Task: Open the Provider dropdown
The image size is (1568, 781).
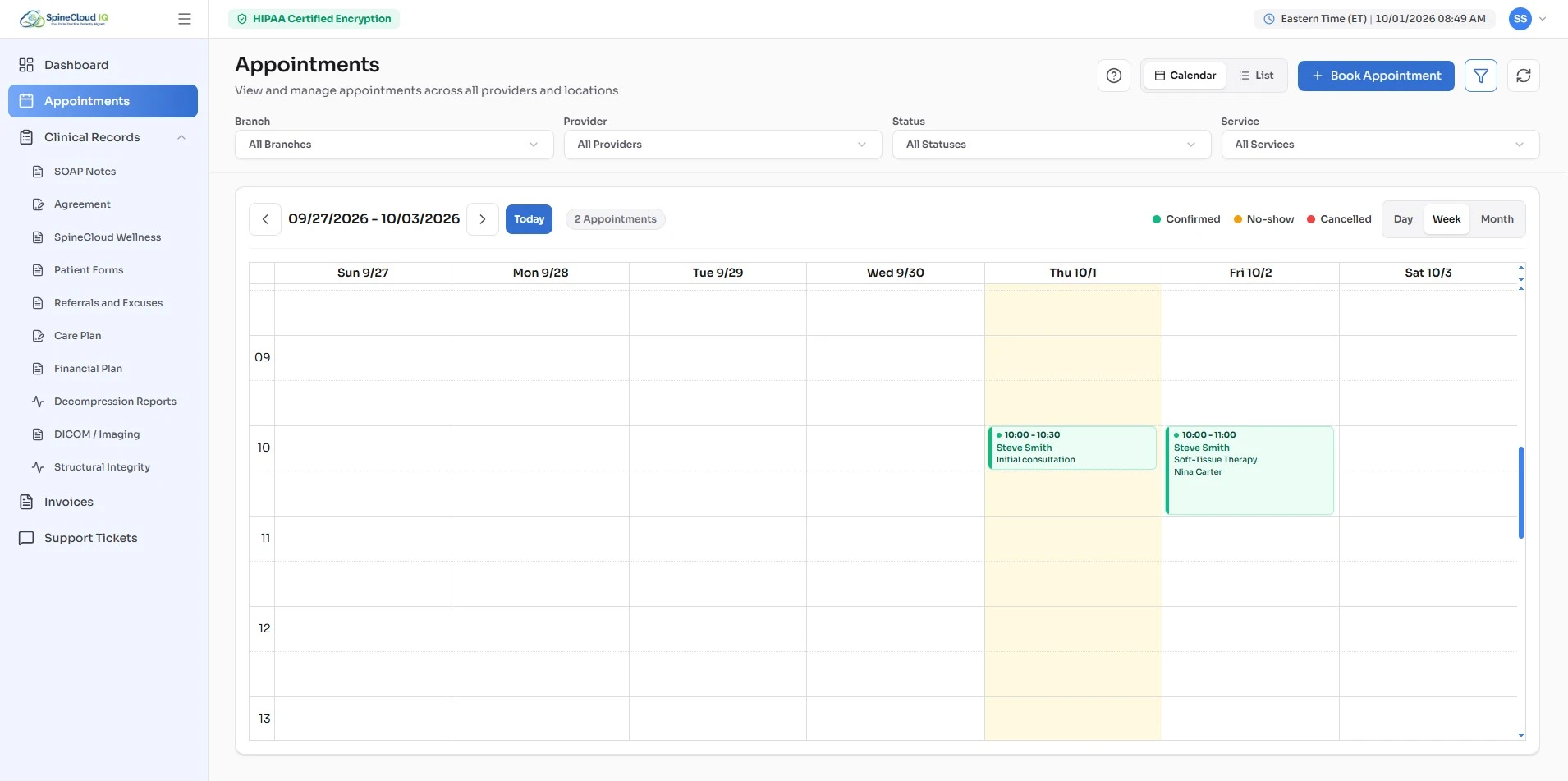Action: (x=722, y=145)
